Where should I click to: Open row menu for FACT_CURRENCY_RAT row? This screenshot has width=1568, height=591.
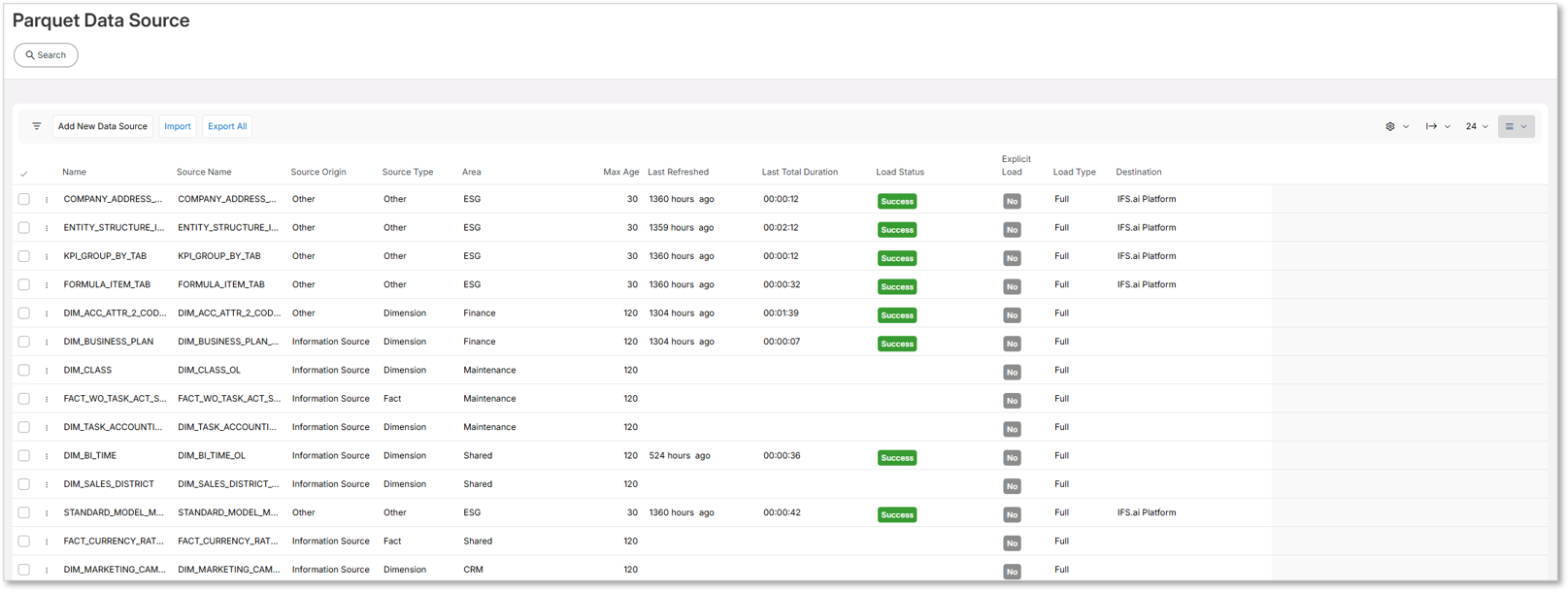click(x=47, y=542)
